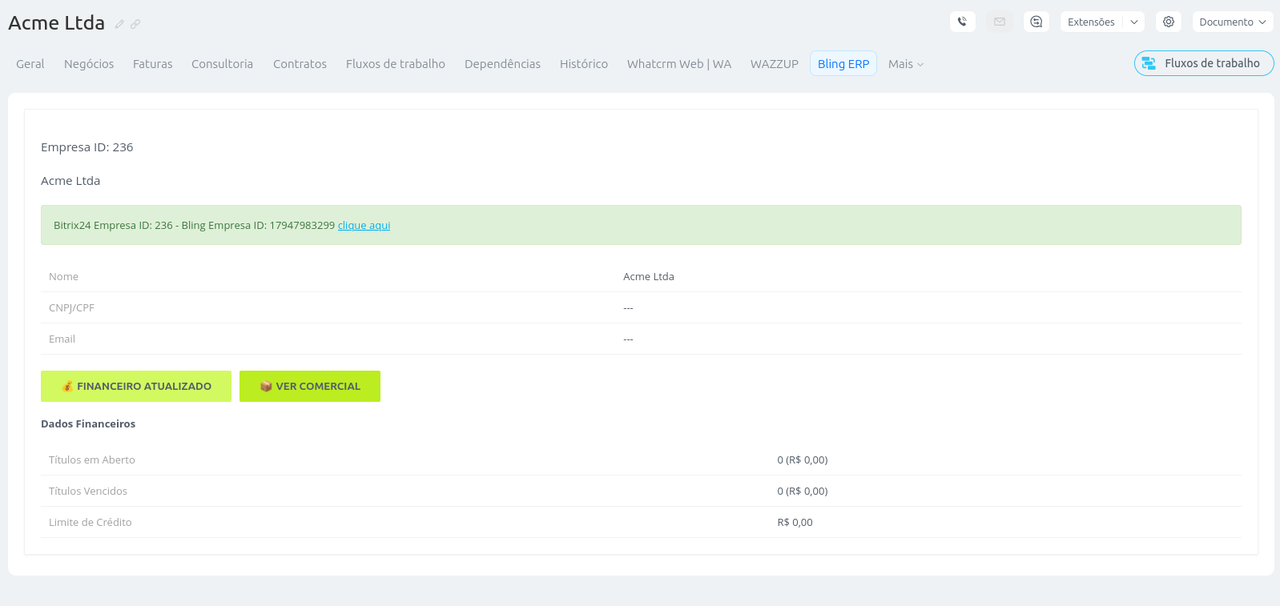
Task: Click the Fluxos de trabalho pill button
Action: [x=1203, y=63]
